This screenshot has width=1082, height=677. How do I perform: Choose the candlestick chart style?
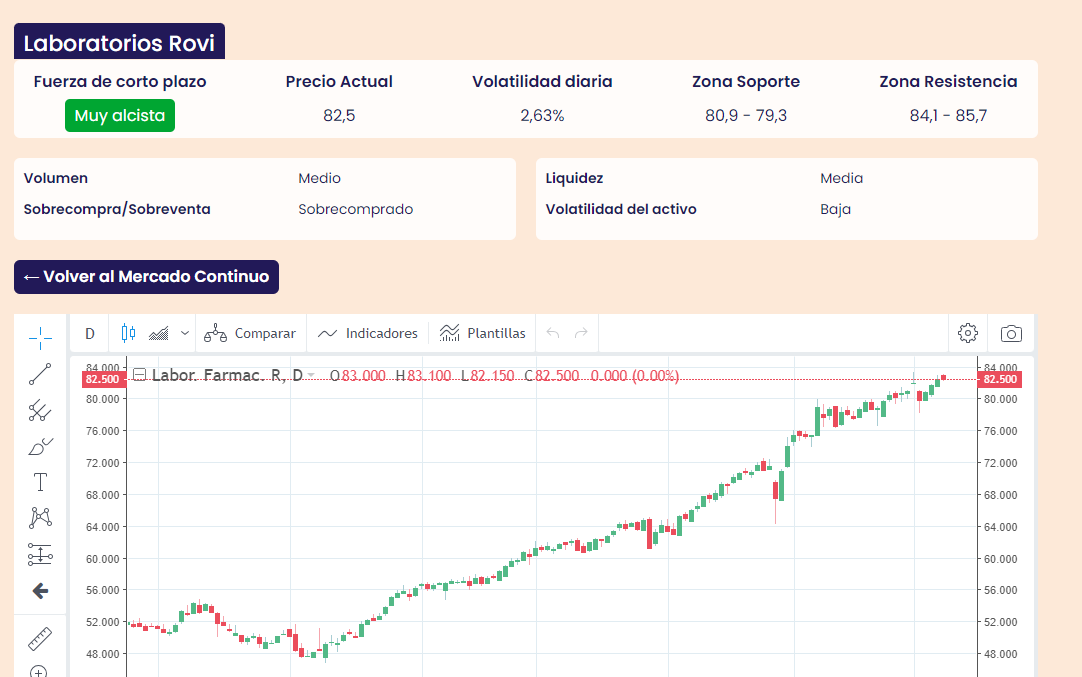(128, 333)
